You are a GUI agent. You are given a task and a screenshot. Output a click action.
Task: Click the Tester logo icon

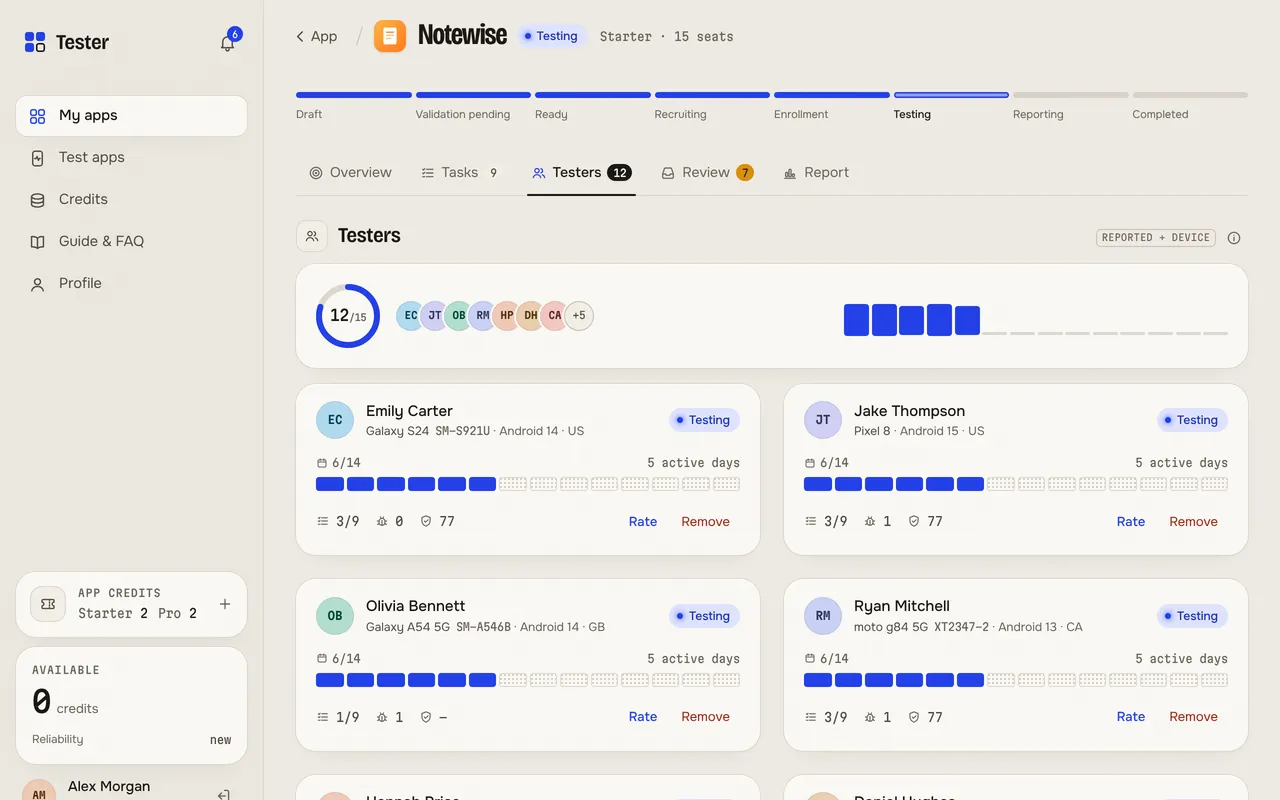tap(35, 42)
